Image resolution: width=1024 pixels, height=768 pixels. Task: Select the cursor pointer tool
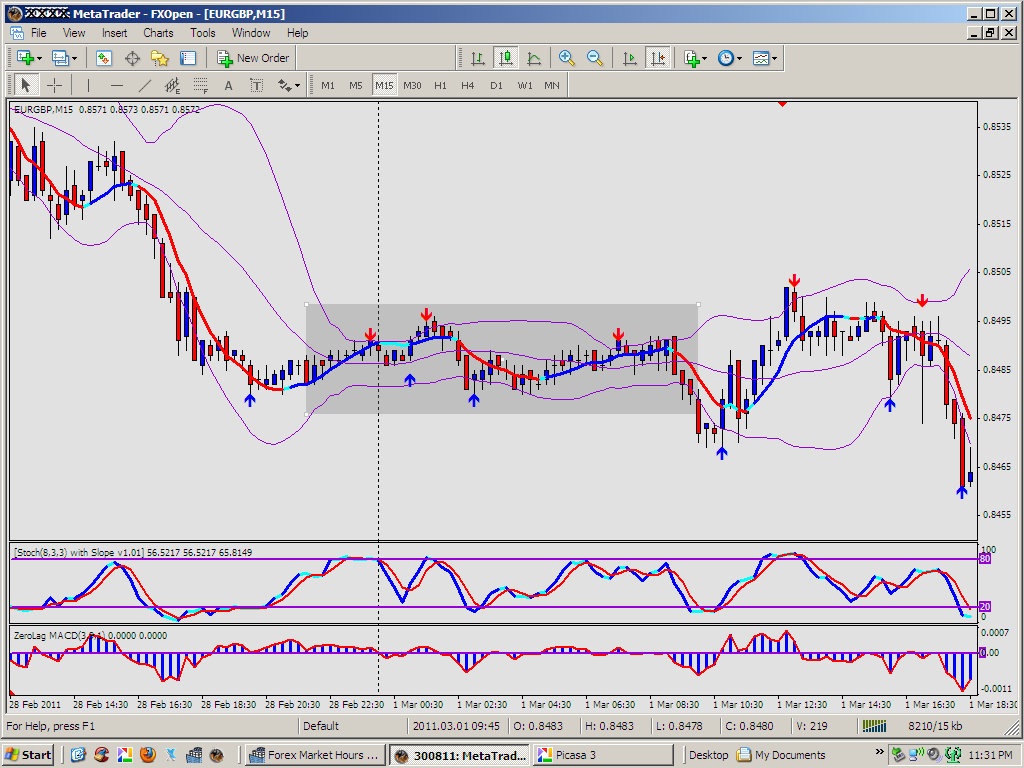pos(26,86)
